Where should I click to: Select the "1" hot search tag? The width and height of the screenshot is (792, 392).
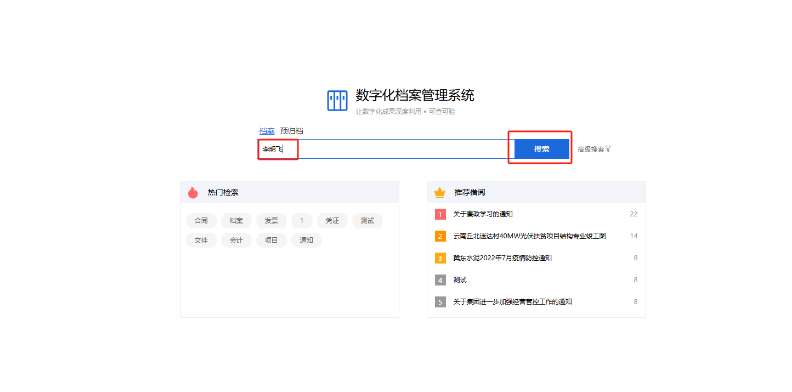pyautogui.click(x=302, y=221)
